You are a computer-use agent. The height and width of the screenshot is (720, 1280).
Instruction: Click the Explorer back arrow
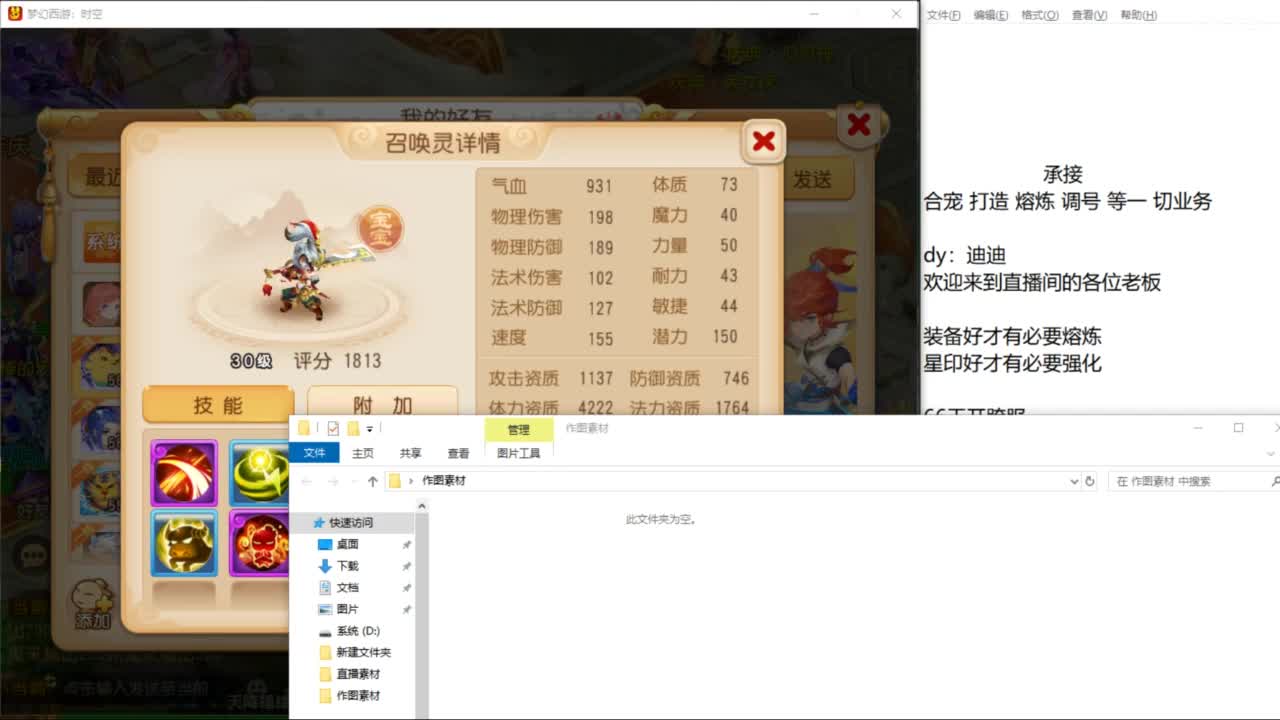pyautogui.click(x=307, y=481)
